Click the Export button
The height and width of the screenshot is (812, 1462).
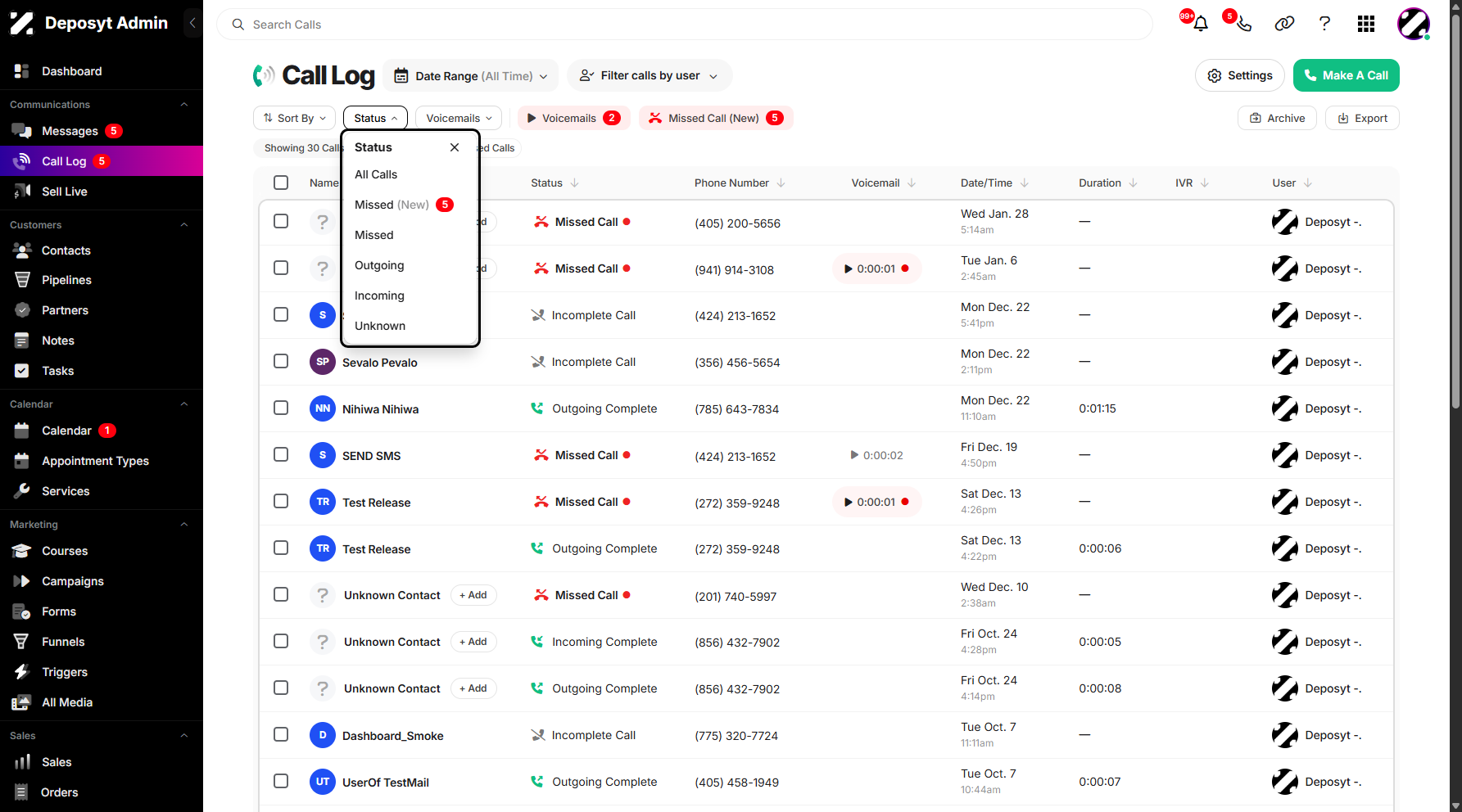(1362, 118)
